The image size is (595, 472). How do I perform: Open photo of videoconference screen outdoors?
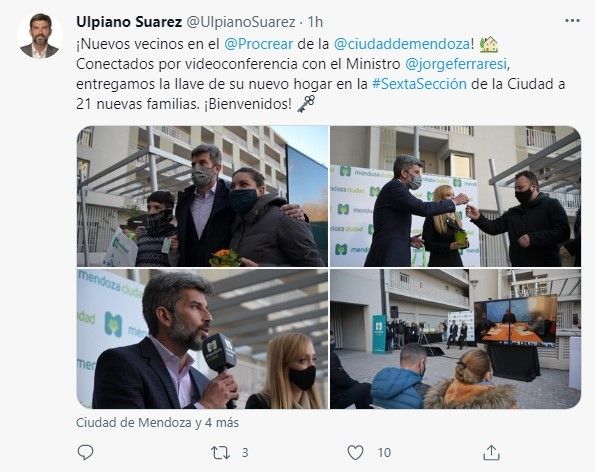[x=455, y=339]
